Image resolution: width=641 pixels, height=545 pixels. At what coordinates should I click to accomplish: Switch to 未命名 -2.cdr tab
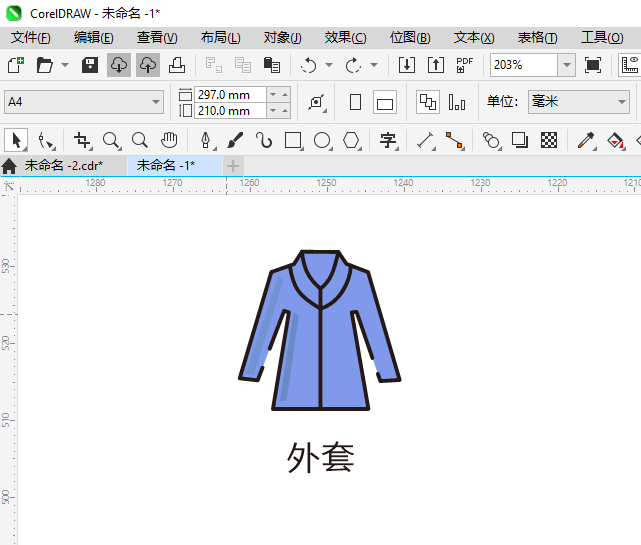coord(64,166)
